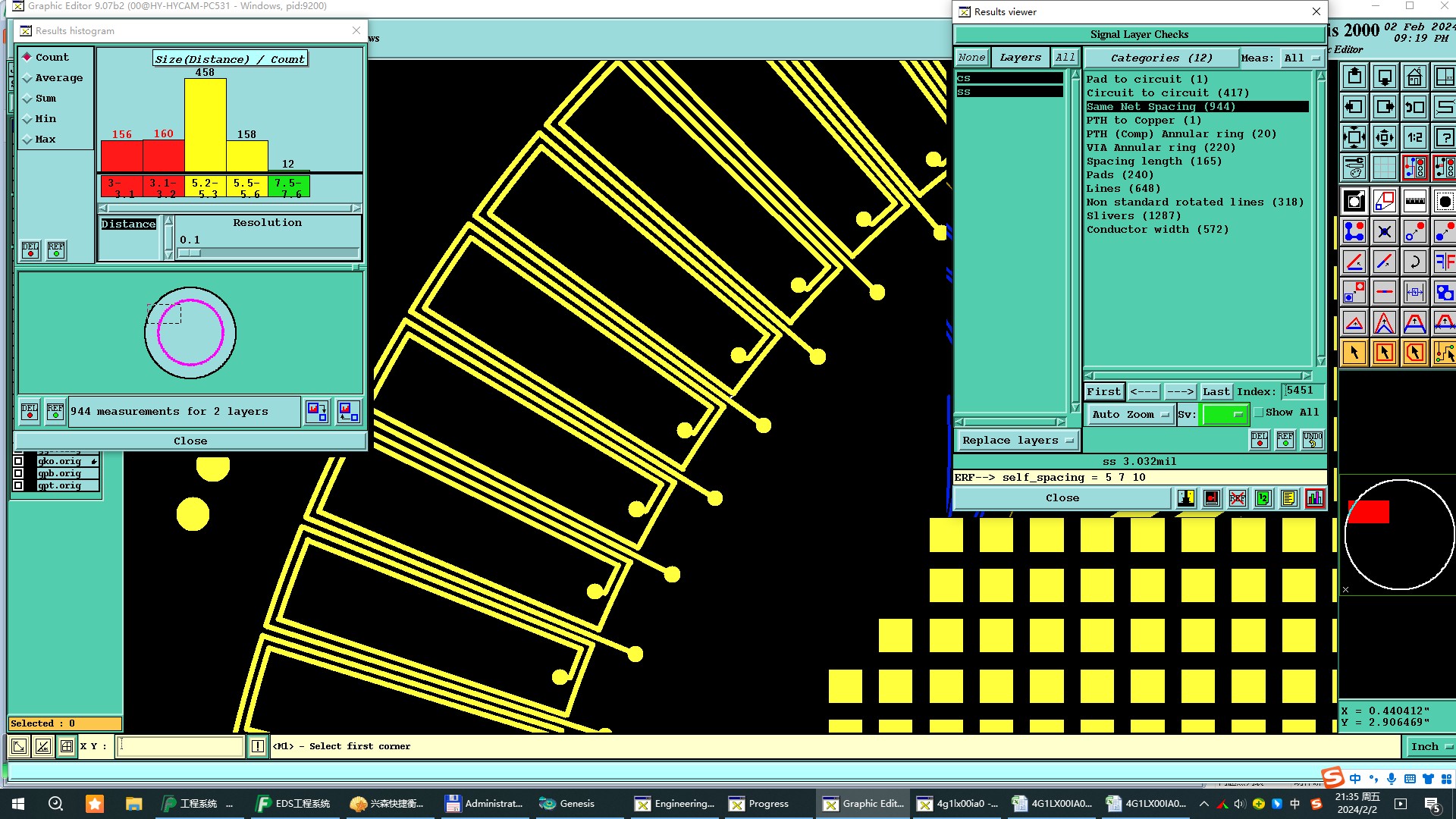Click the categories list vertical scrollbar
1456x819 pixels.
coord(1321,219)
